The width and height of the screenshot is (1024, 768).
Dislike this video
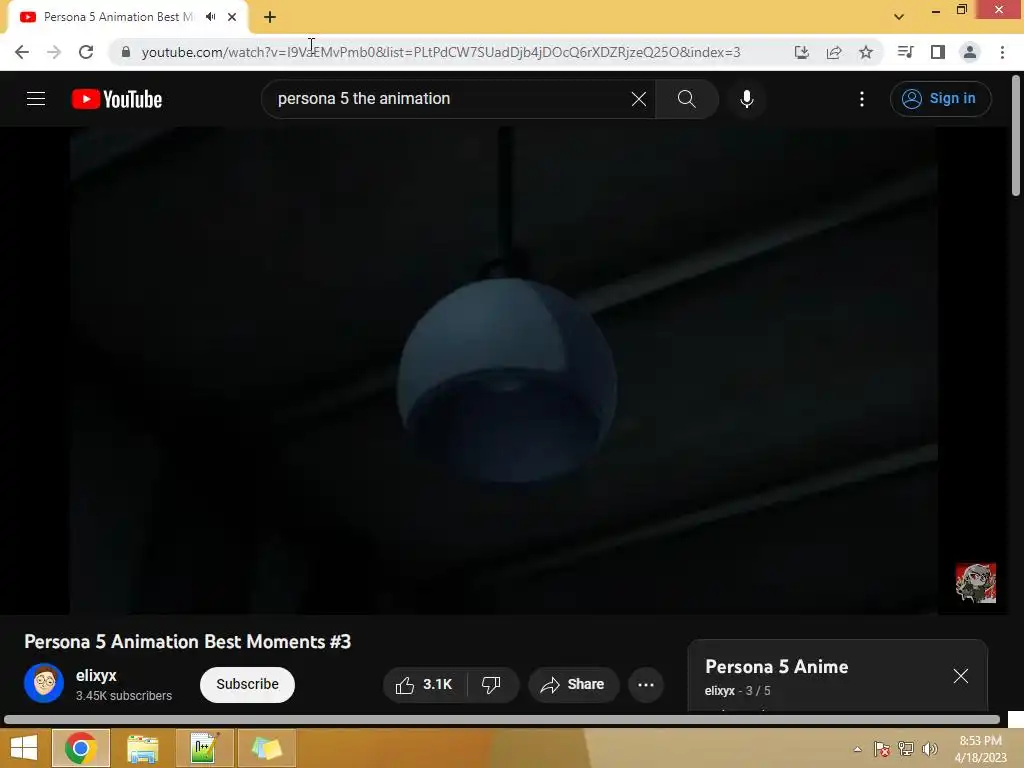pos(492,684)
